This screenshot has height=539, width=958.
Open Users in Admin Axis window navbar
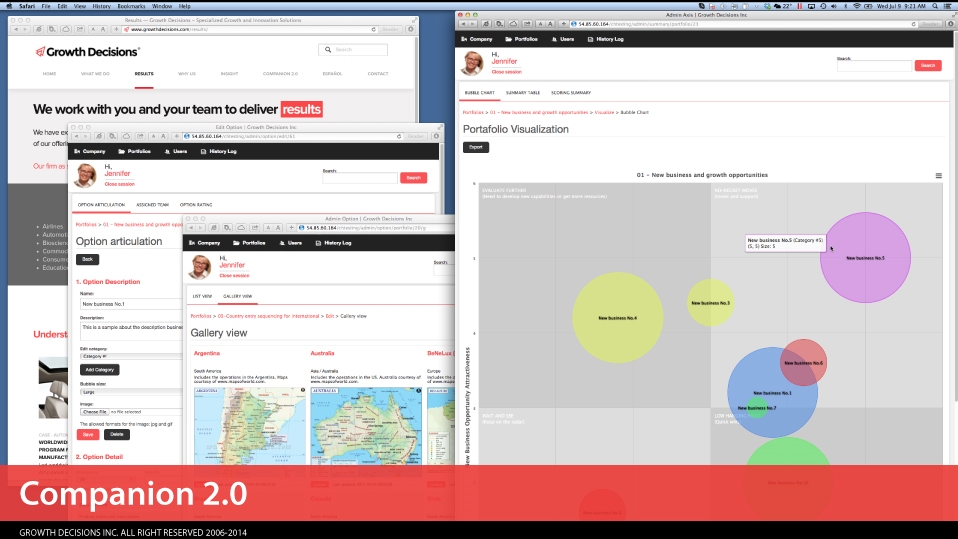(563, 39)
